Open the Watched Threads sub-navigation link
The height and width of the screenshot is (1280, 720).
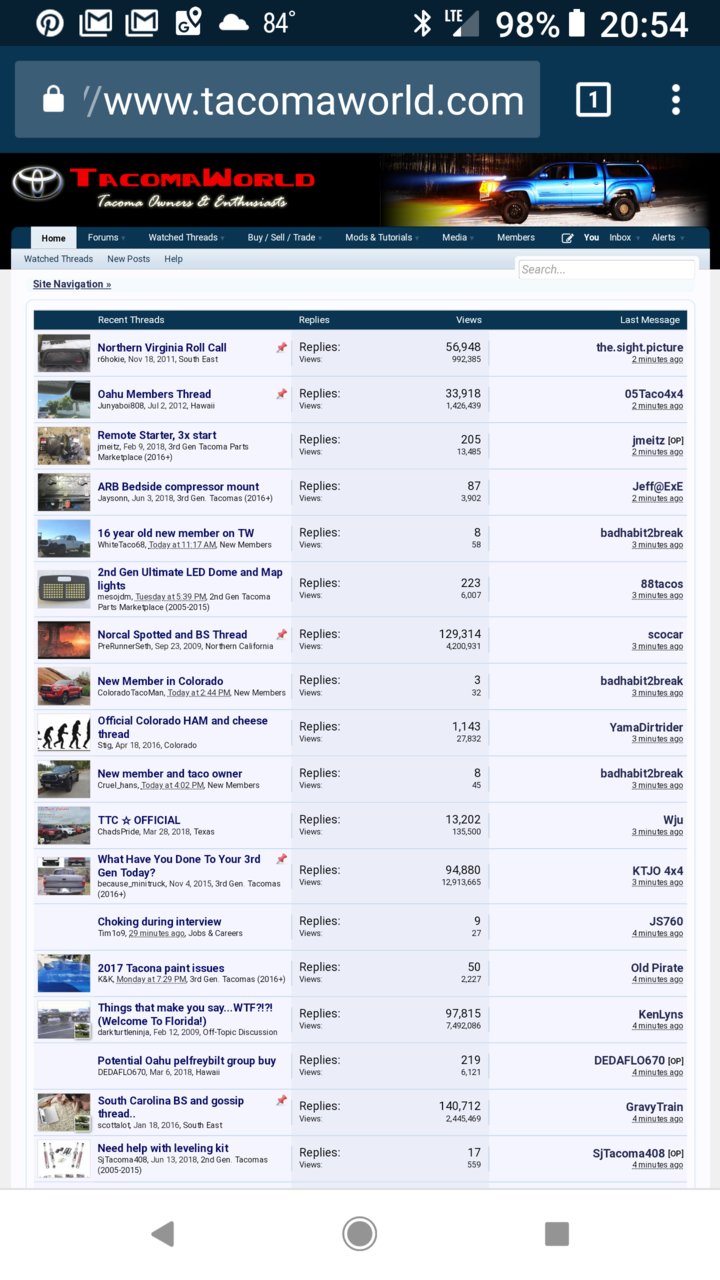(58, 259)
